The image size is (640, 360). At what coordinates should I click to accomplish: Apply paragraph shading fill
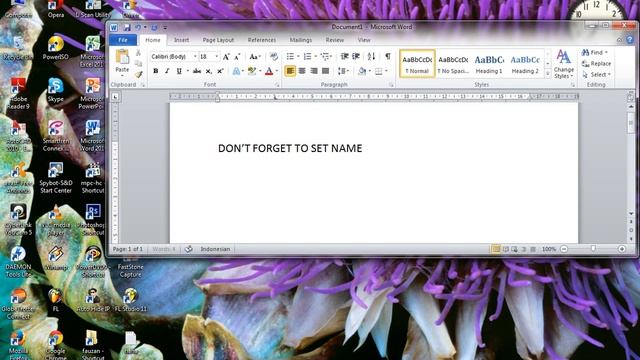362,71
